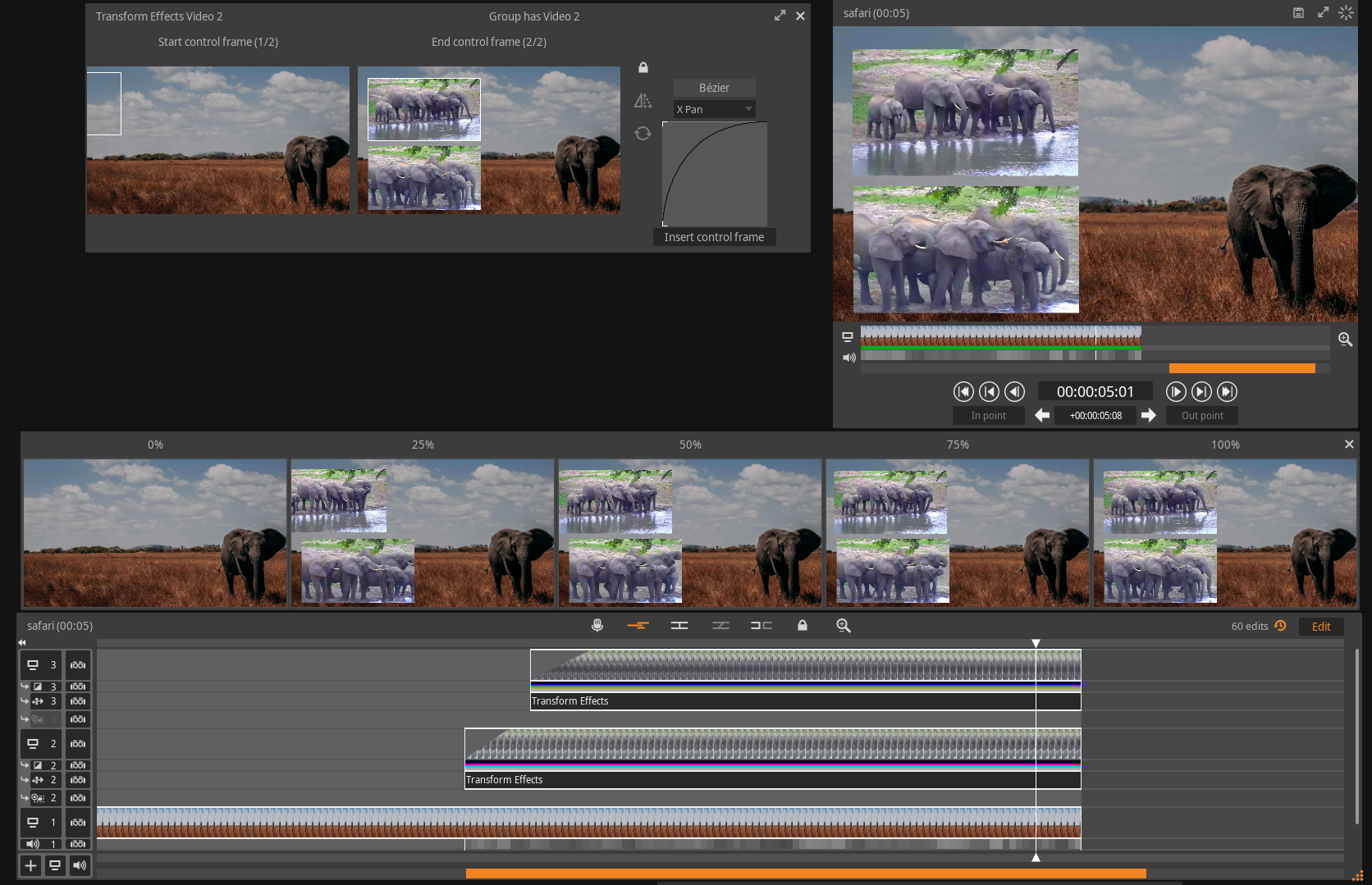The image size is (1372, 885).
Task: Select the End control frame (2/2) label
Action: 489,42
